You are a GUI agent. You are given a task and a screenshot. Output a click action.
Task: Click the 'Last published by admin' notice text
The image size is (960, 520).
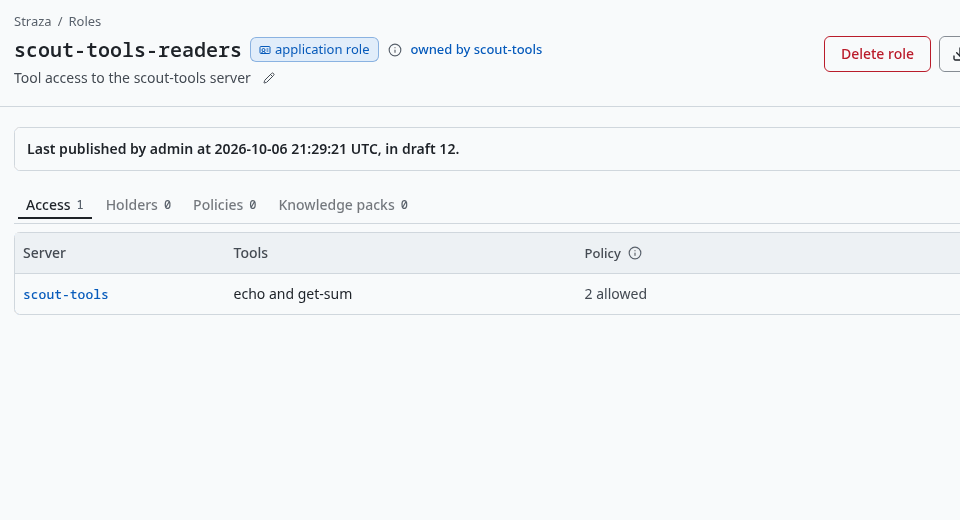(243, 149)
